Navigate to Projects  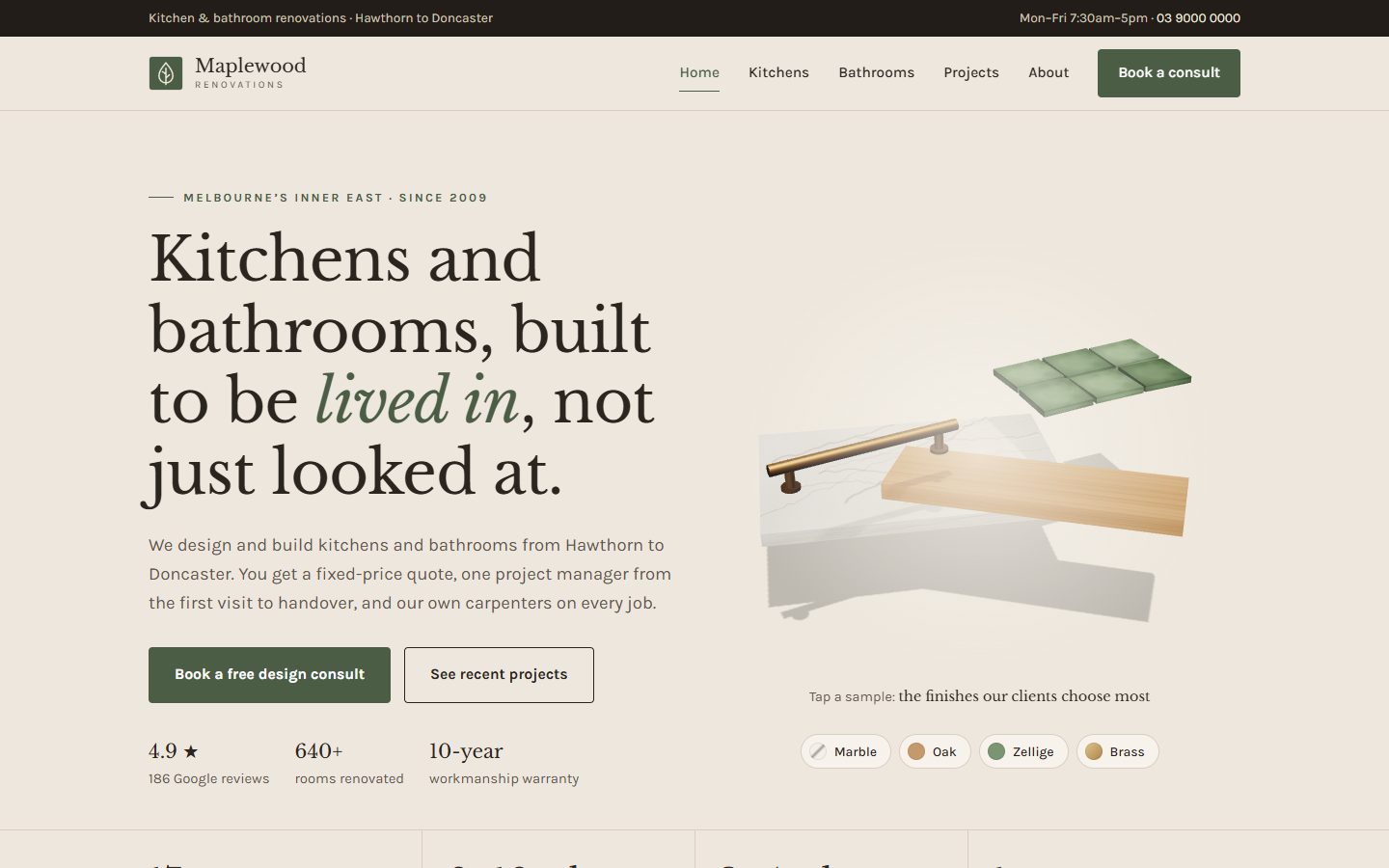971,72
